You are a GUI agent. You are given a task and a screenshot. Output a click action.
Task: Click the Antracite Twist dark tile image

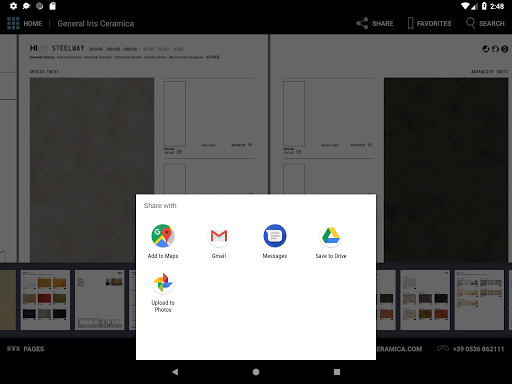(446, 170)
